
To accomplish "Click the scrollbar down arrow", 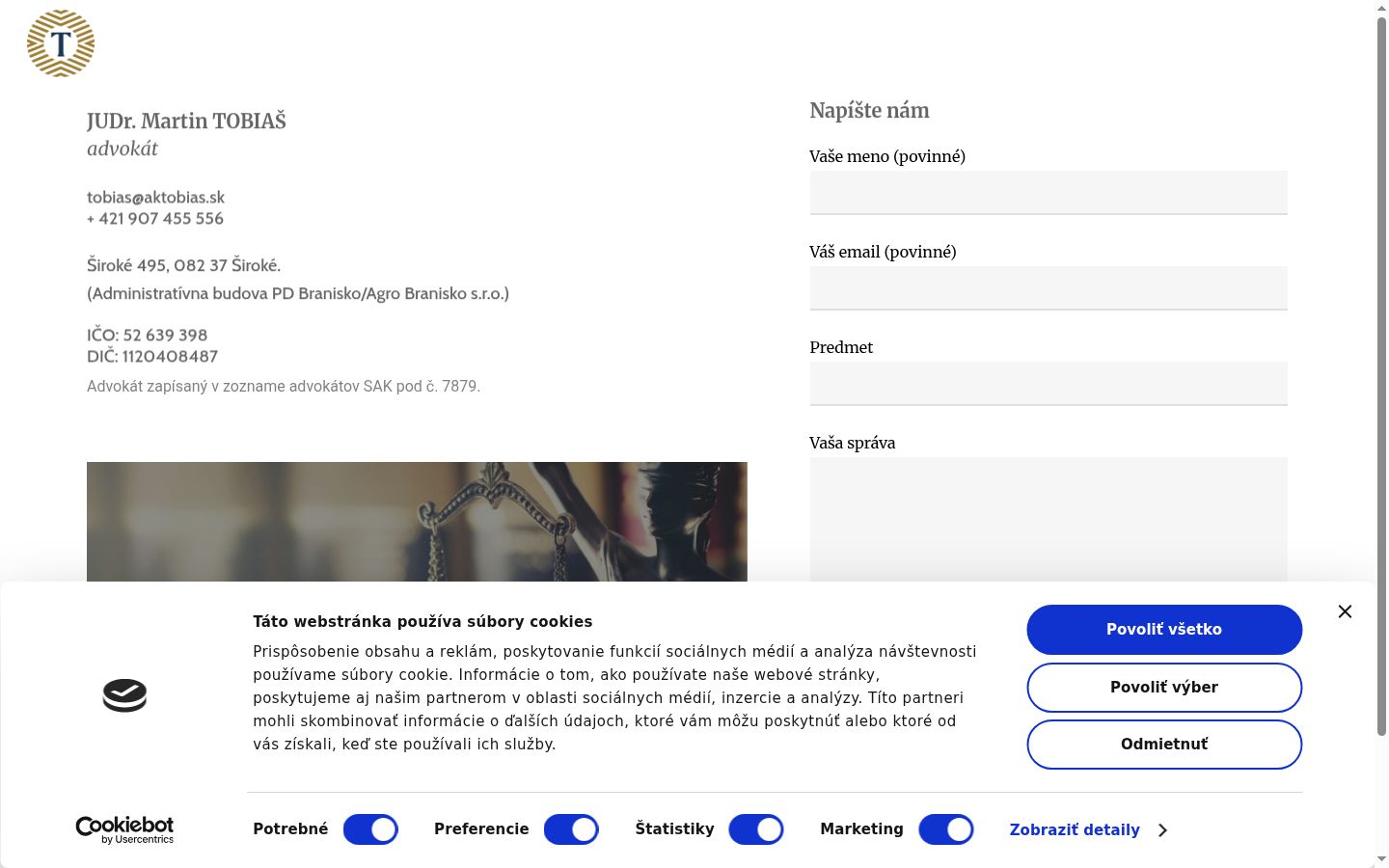I will pyautogui.click(x=1381, y=859).
